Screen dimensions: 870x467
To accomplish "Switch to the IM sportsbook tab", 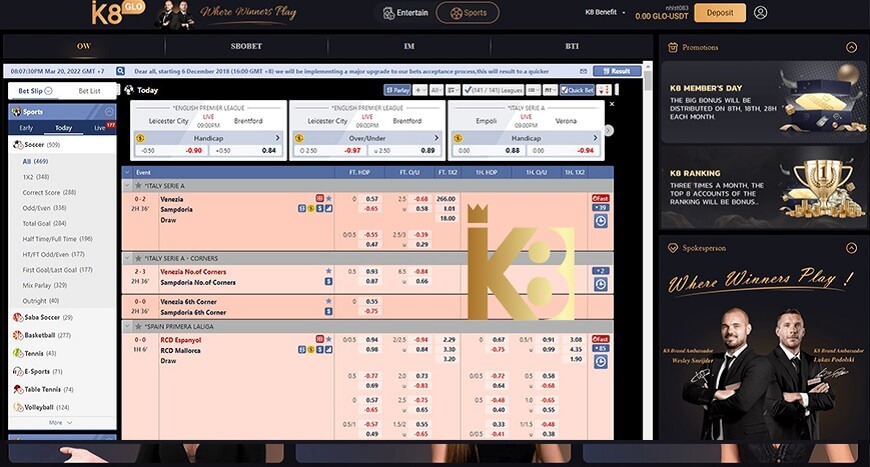I will point(409,46).
